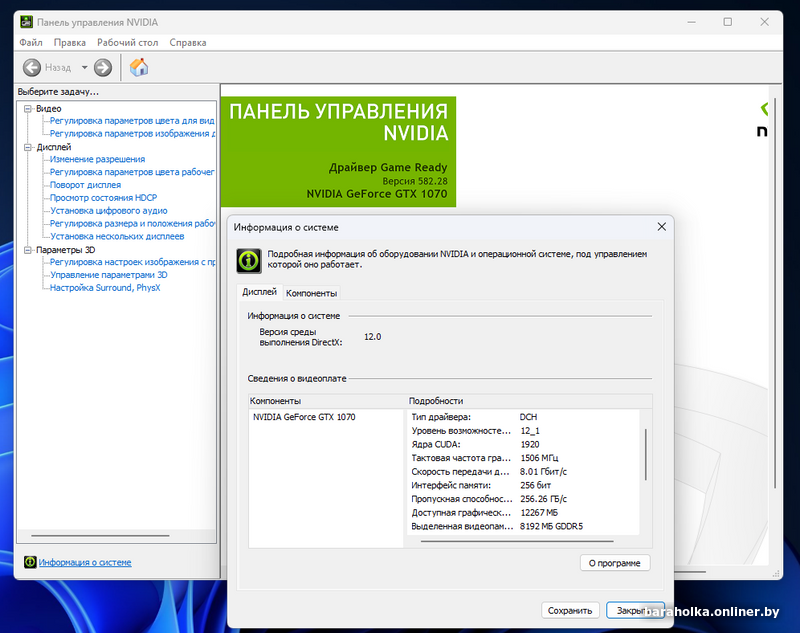This screenshot has width=800, height=633.
Task: Click the 1506 МГц clock value
Action: point(539,458)
